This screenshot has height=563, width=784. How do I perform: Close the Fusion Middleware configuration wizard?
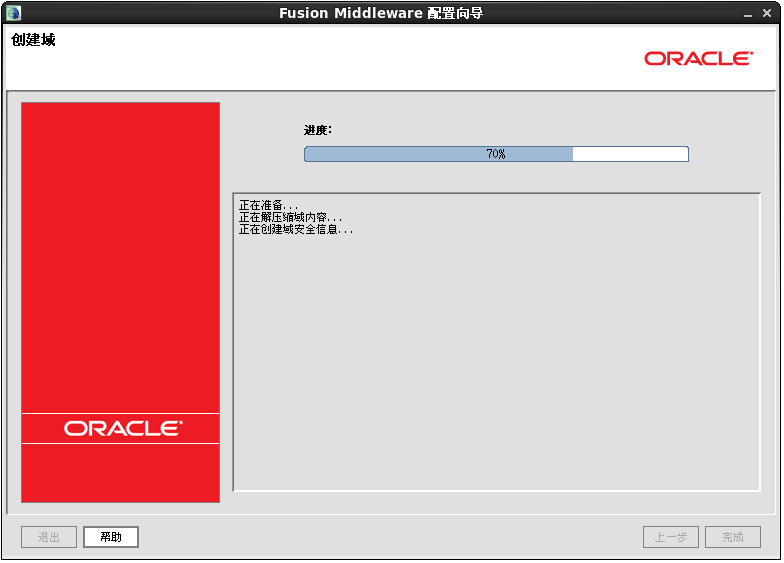[x=767, y=13]
